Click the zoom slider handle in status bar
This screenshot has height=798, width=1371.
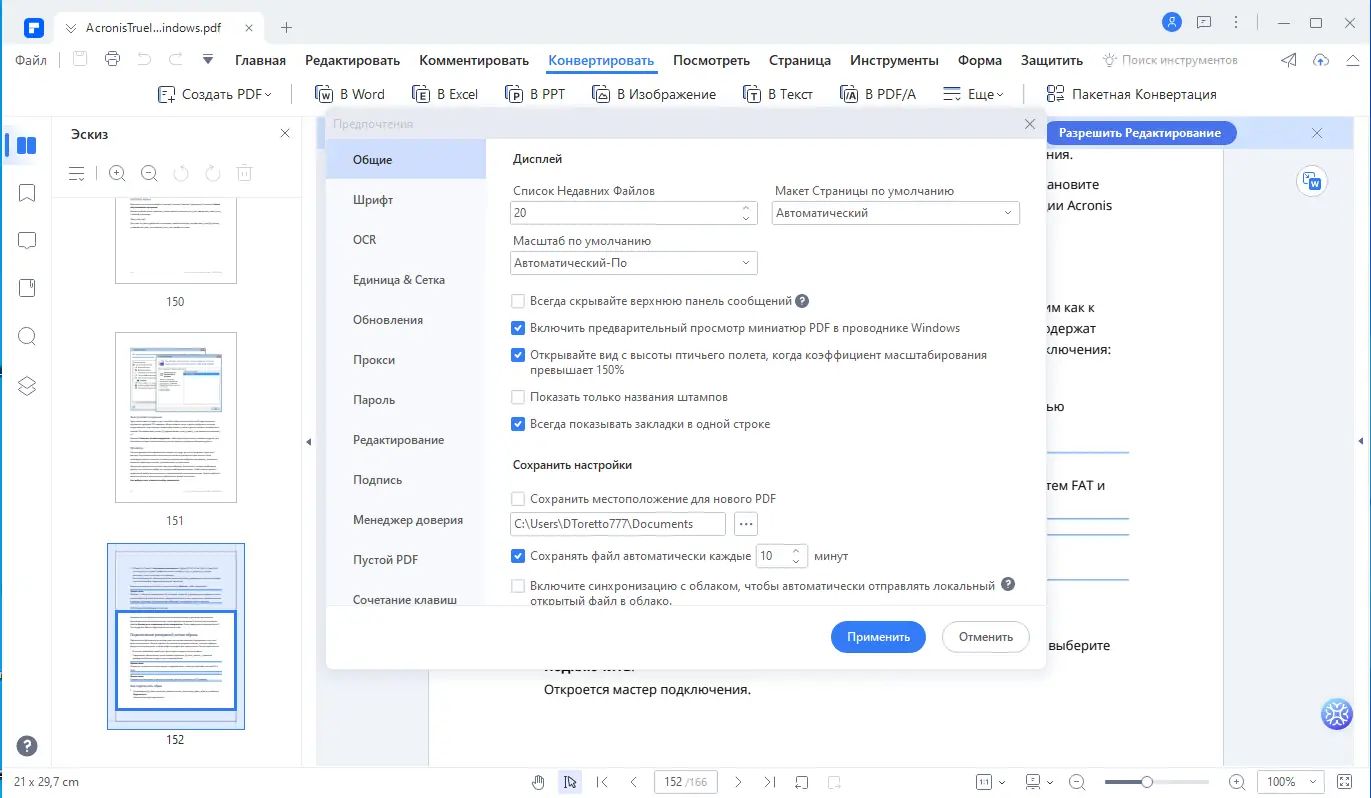(x=1147, y=782)
